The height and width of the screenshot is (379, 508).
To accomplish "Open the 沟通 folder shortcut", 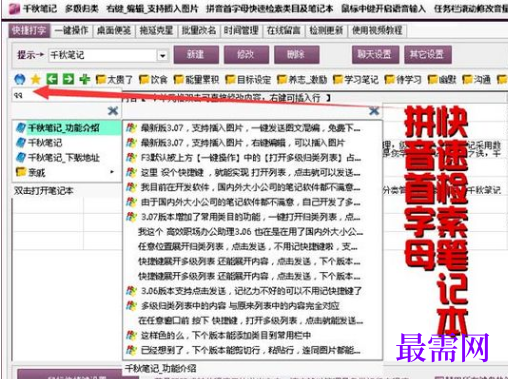I will (x=476, y=79).
